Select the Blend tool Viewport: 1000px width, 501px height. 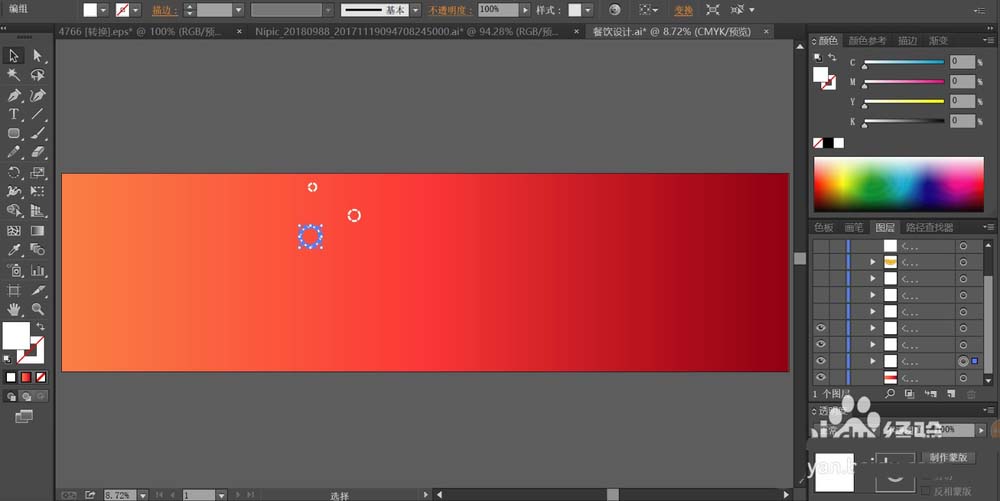tap(38, 250)
